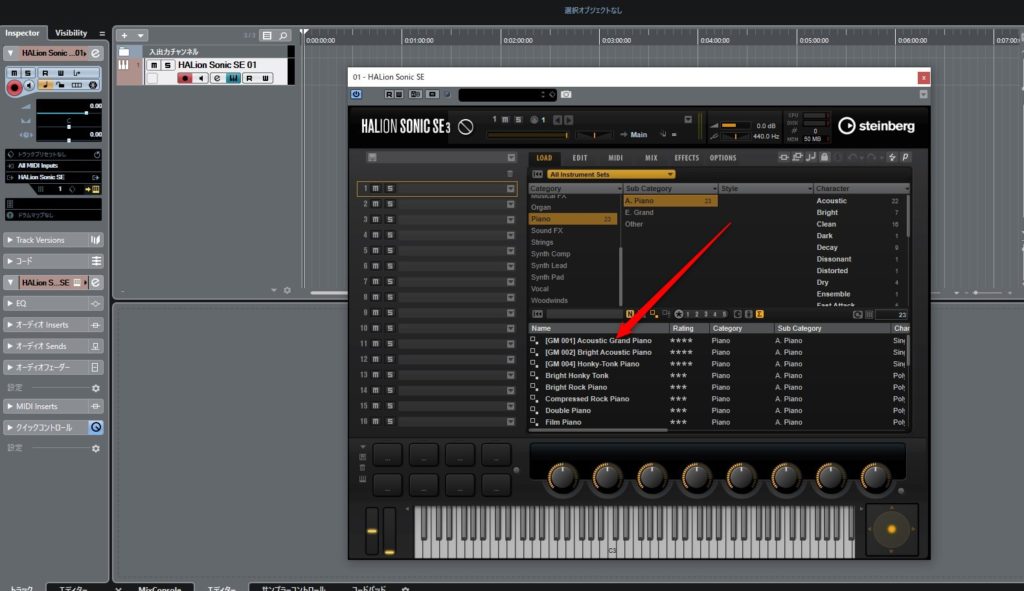Image resolution: width=1024 pixels, height=591 pixels.
Task: Mute HALion Sonic SE 01 track in track list
Action: click(x=153, y=65)
